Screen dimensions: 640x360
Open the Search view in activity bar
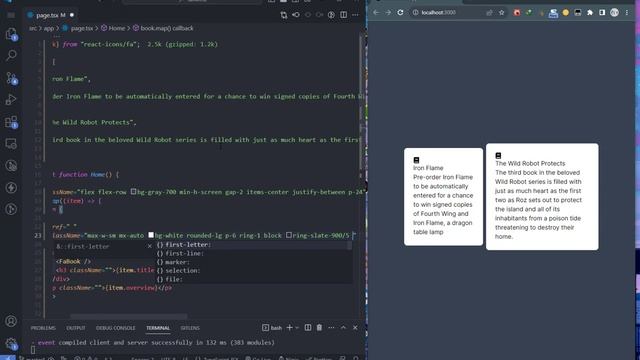click(x=11, y=55)
